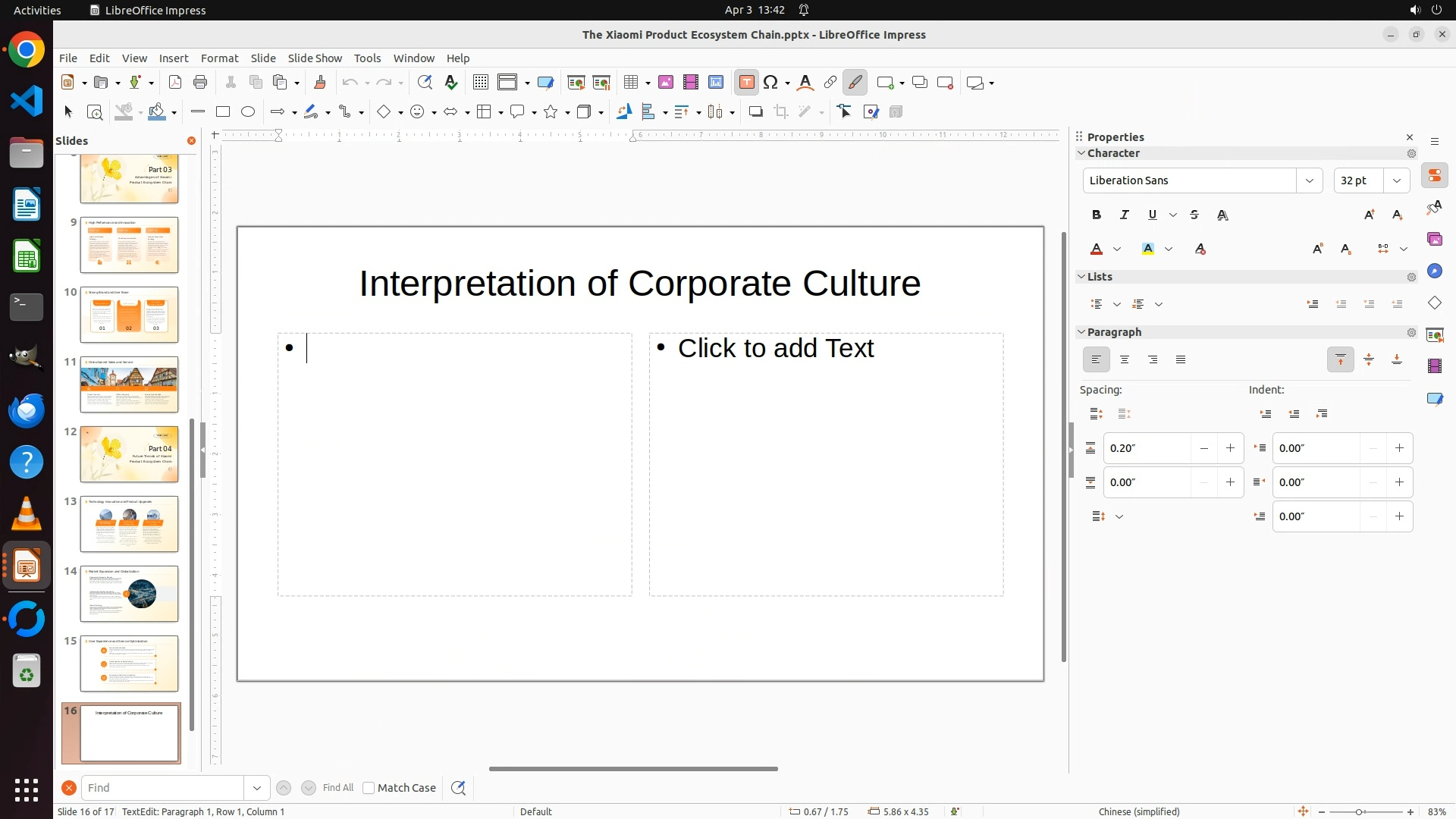Toggle Bold in Character panel
Image resolution: width=1456 pixels, height=819 pixels.
tap(1096, 215)
